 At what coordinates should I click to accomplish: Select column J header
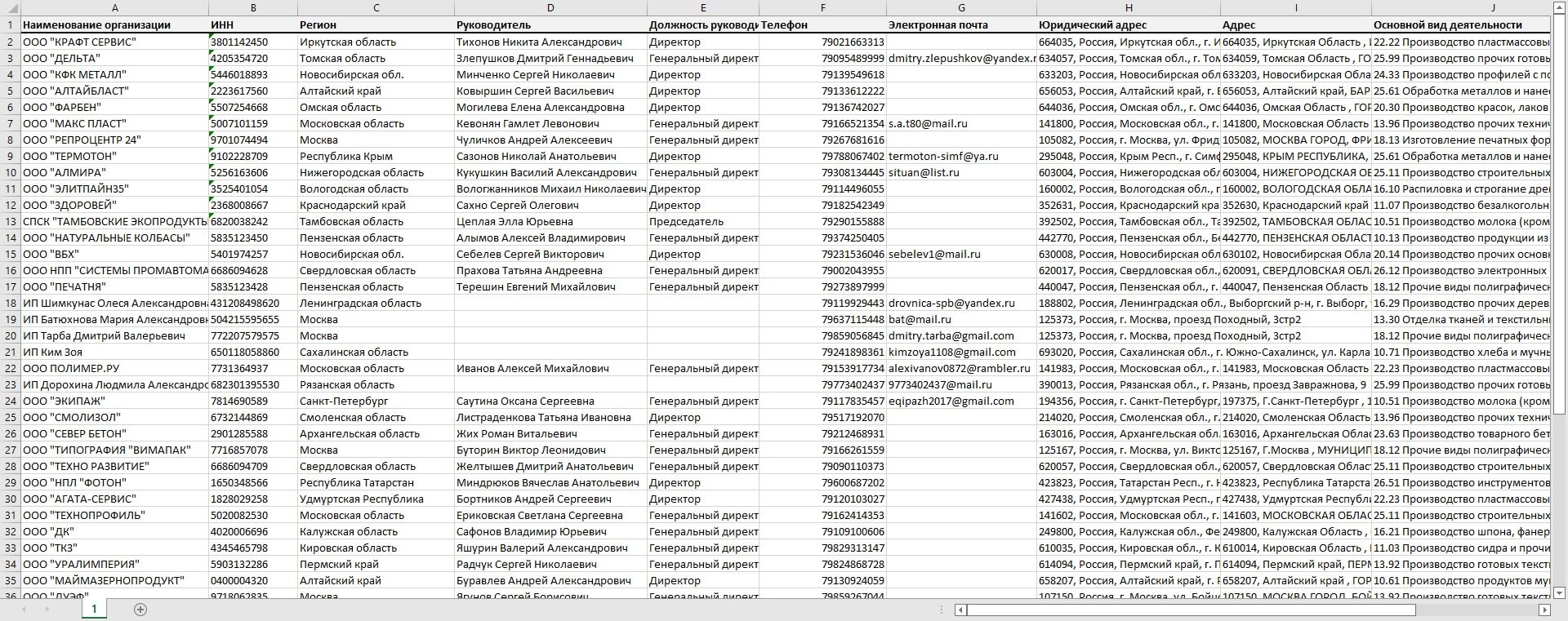coord(1461,7)
